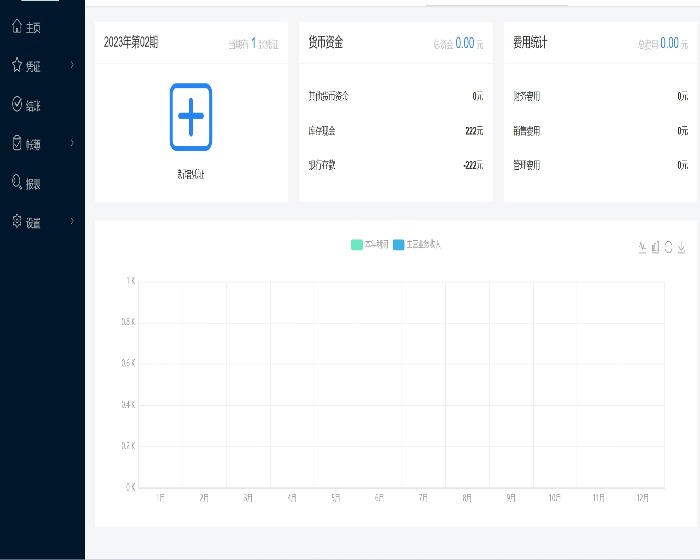Click the 货币资金 card title
This screenshot has height=560, width=700.
[x=325, y=42]
